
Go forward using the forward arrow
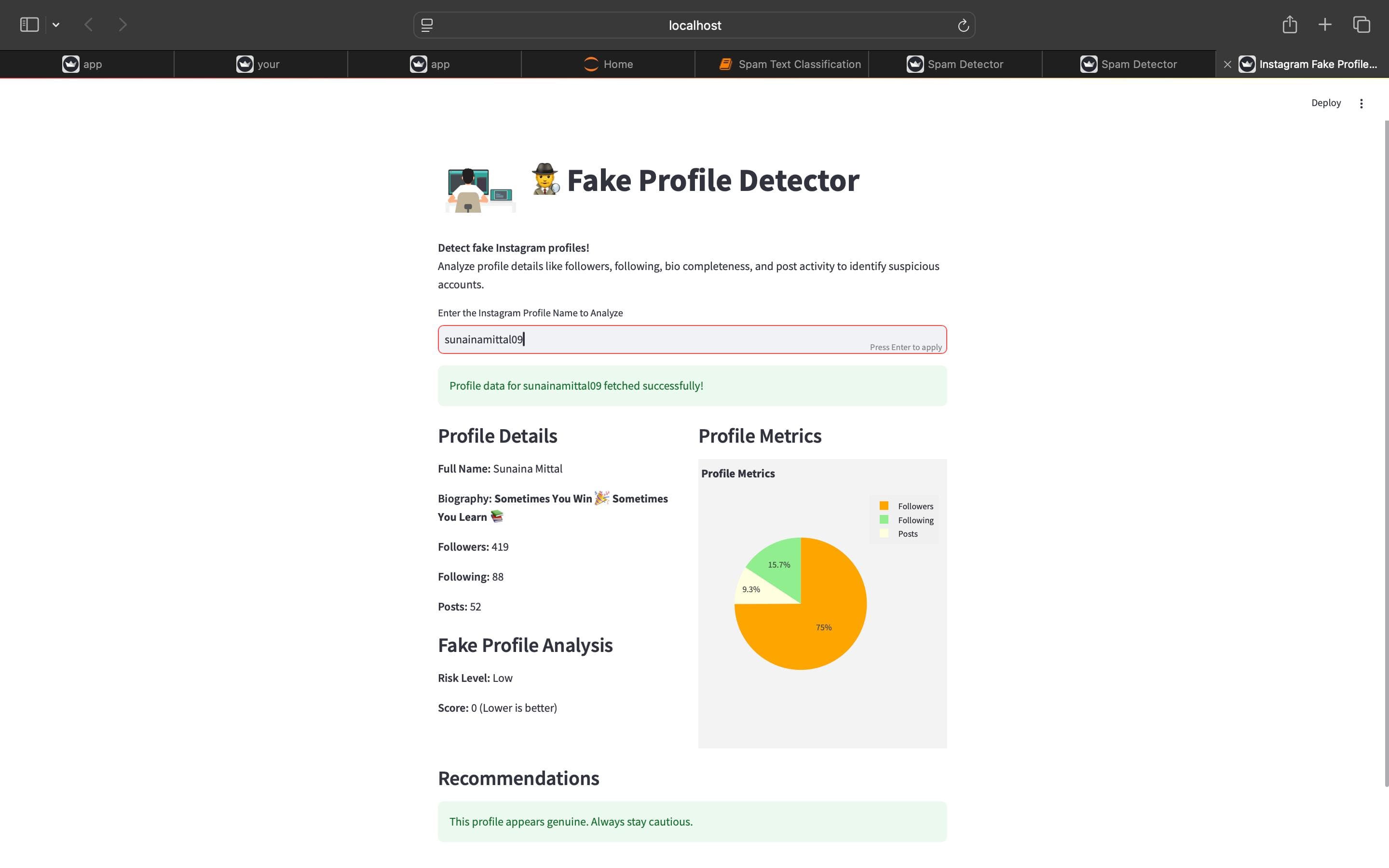(122, 25)
